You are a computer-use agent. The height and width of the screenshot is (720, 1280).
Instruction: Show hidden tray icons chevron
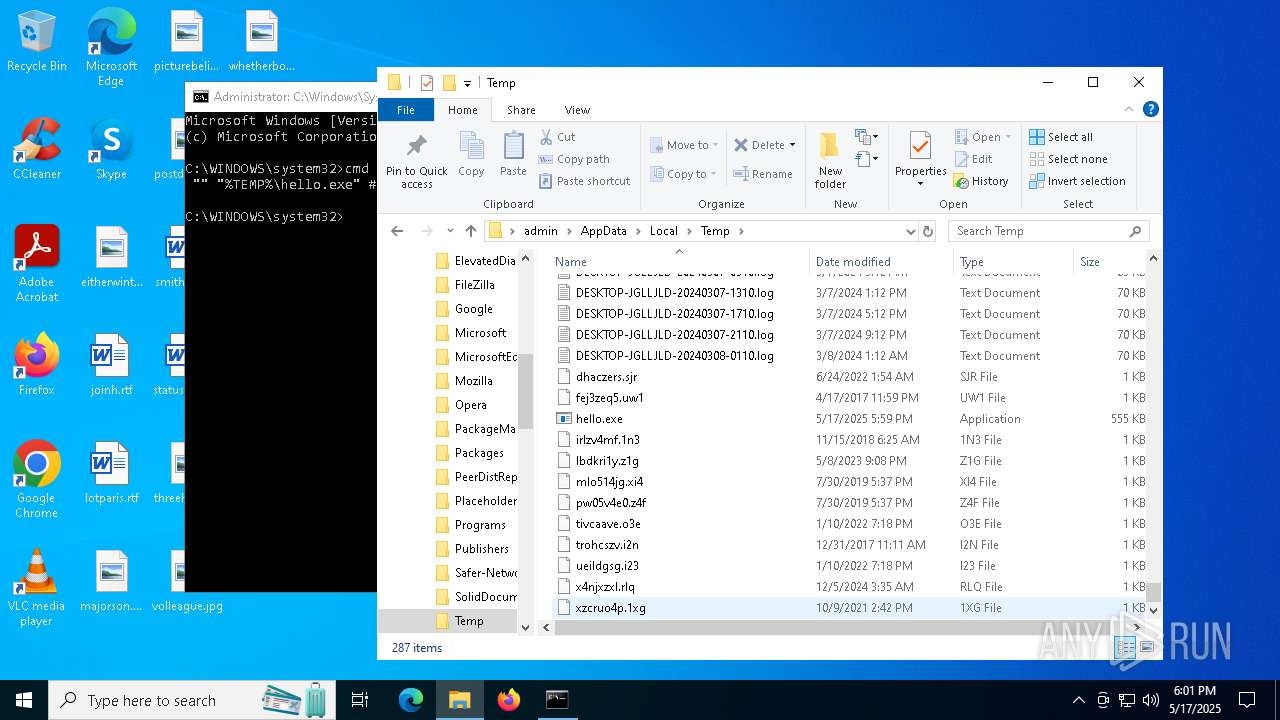(1078, 700)
